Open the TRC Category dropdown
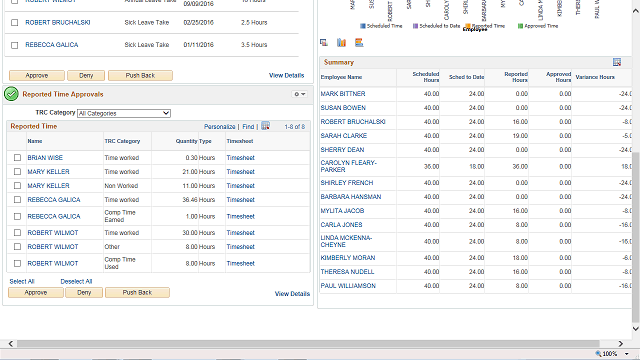 point(124,113)
